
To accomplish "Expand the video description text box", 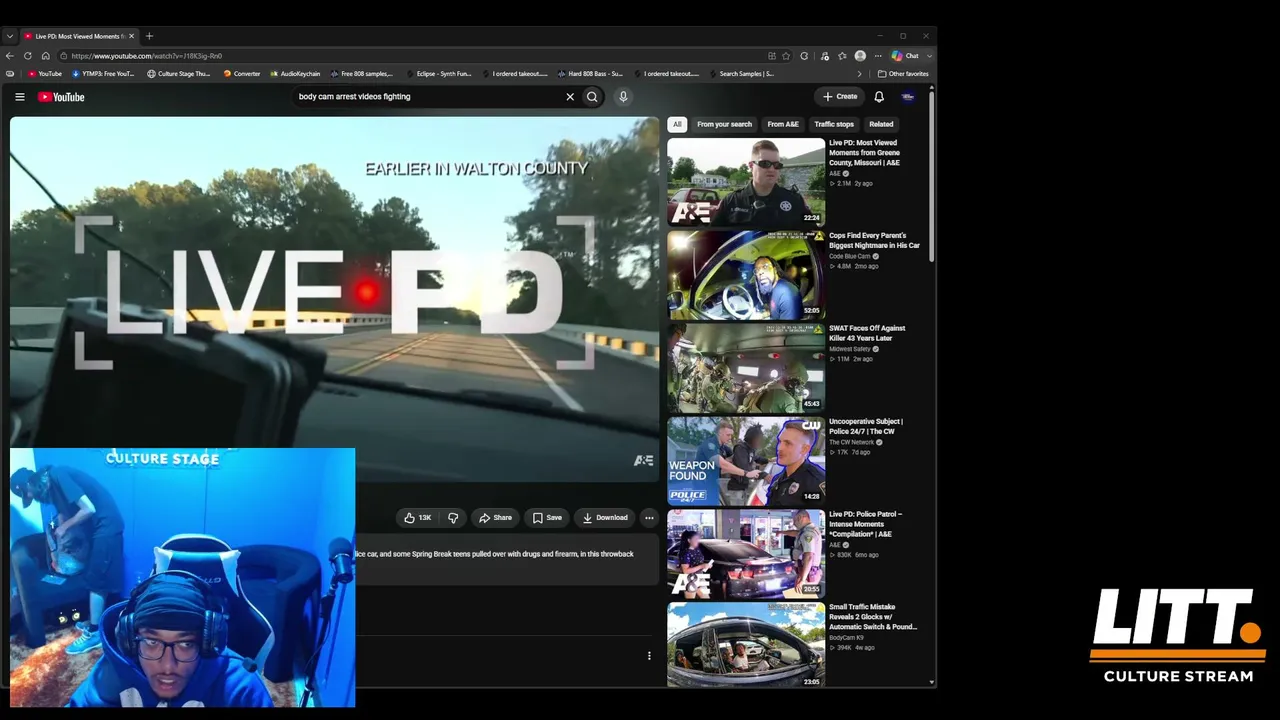I will pyautogui.click(x=507, y=560).
